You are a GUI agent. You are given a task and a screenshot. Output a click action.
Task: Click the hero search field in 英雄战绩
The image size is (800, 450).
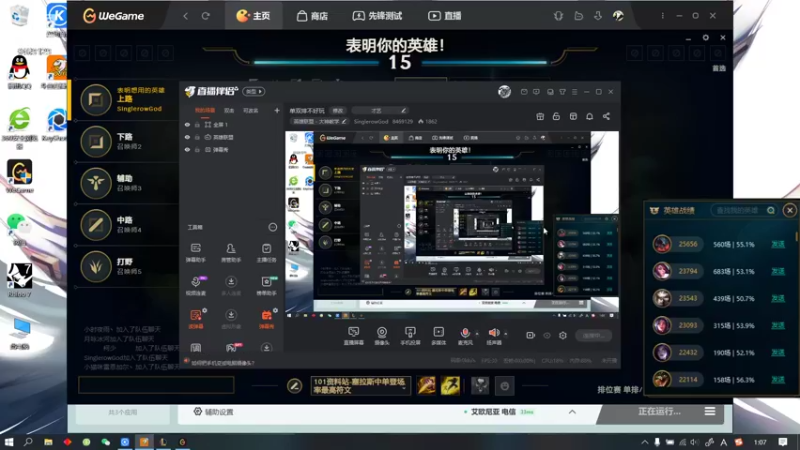[744, 210]
